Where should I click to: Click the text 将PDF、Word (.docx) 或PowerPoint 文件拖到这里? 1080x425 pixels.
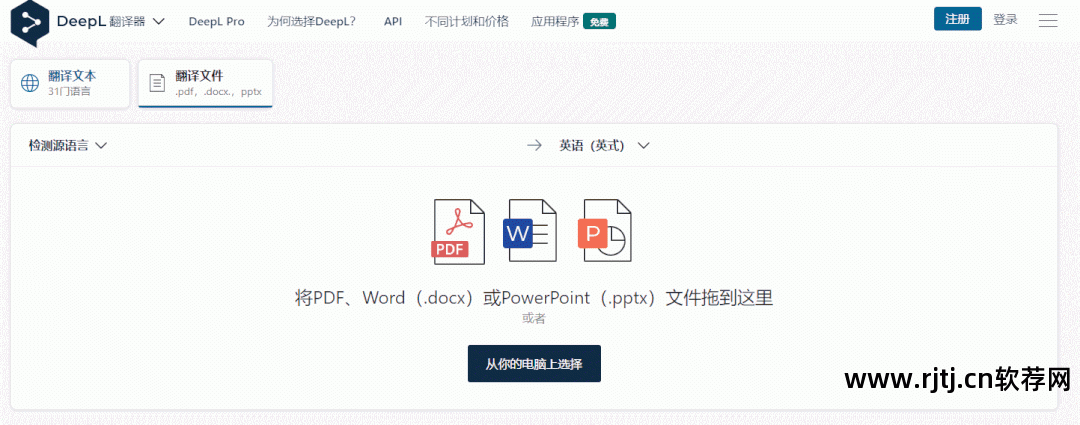534,298
